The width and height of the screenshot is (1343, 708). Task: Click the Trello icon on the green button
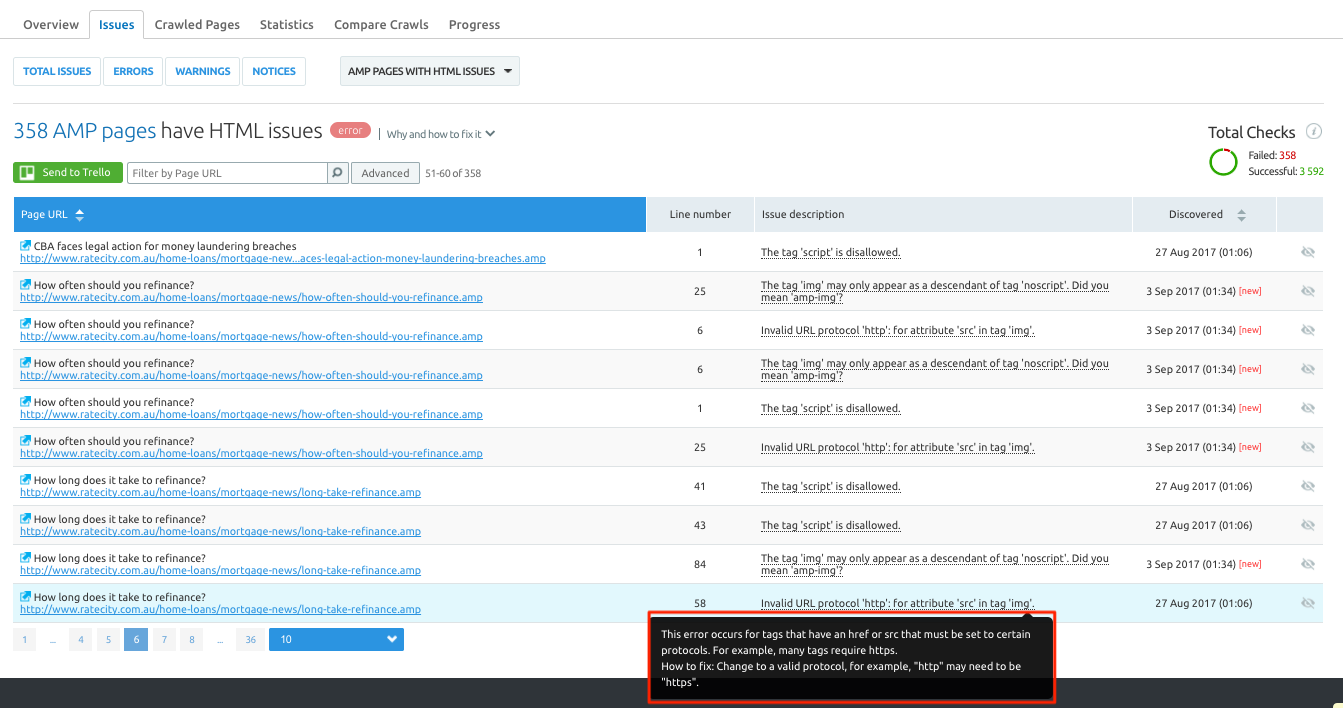pyautogui.click(x=25, y=172)
